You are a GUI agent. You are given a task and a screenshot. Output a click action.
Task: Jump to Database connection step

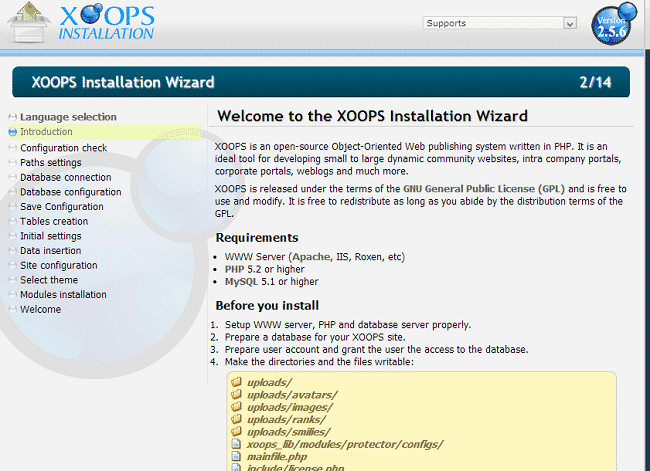tap(66, 177)
